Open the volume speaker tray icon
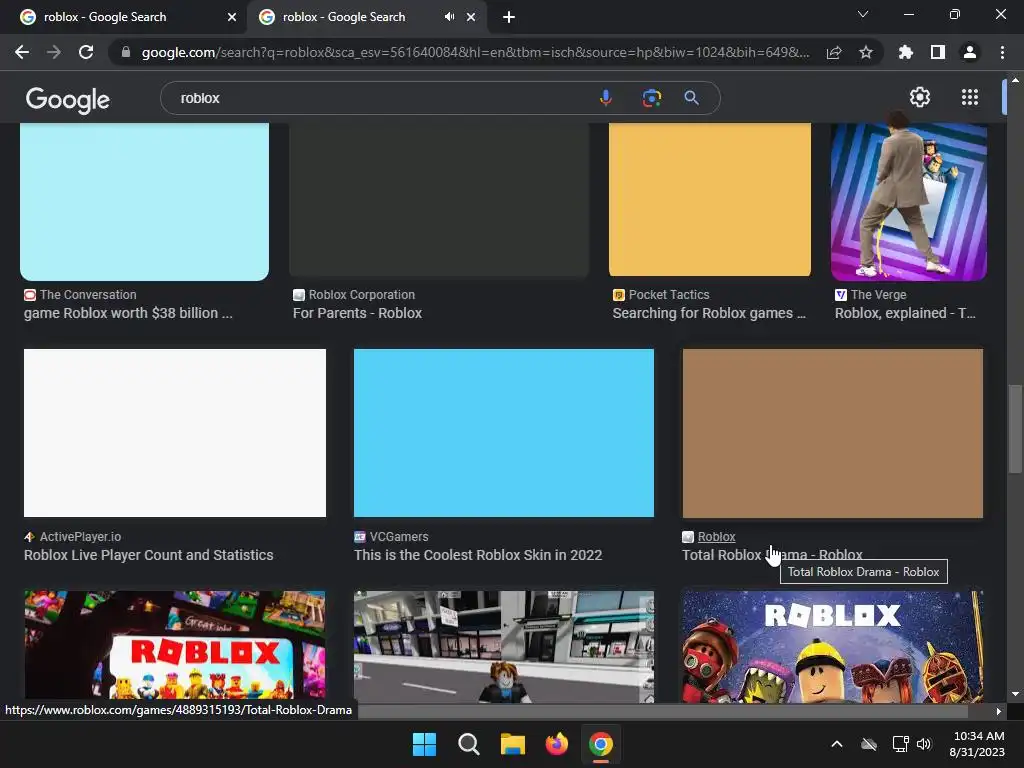1024x768 pixels. click(923, 744)
